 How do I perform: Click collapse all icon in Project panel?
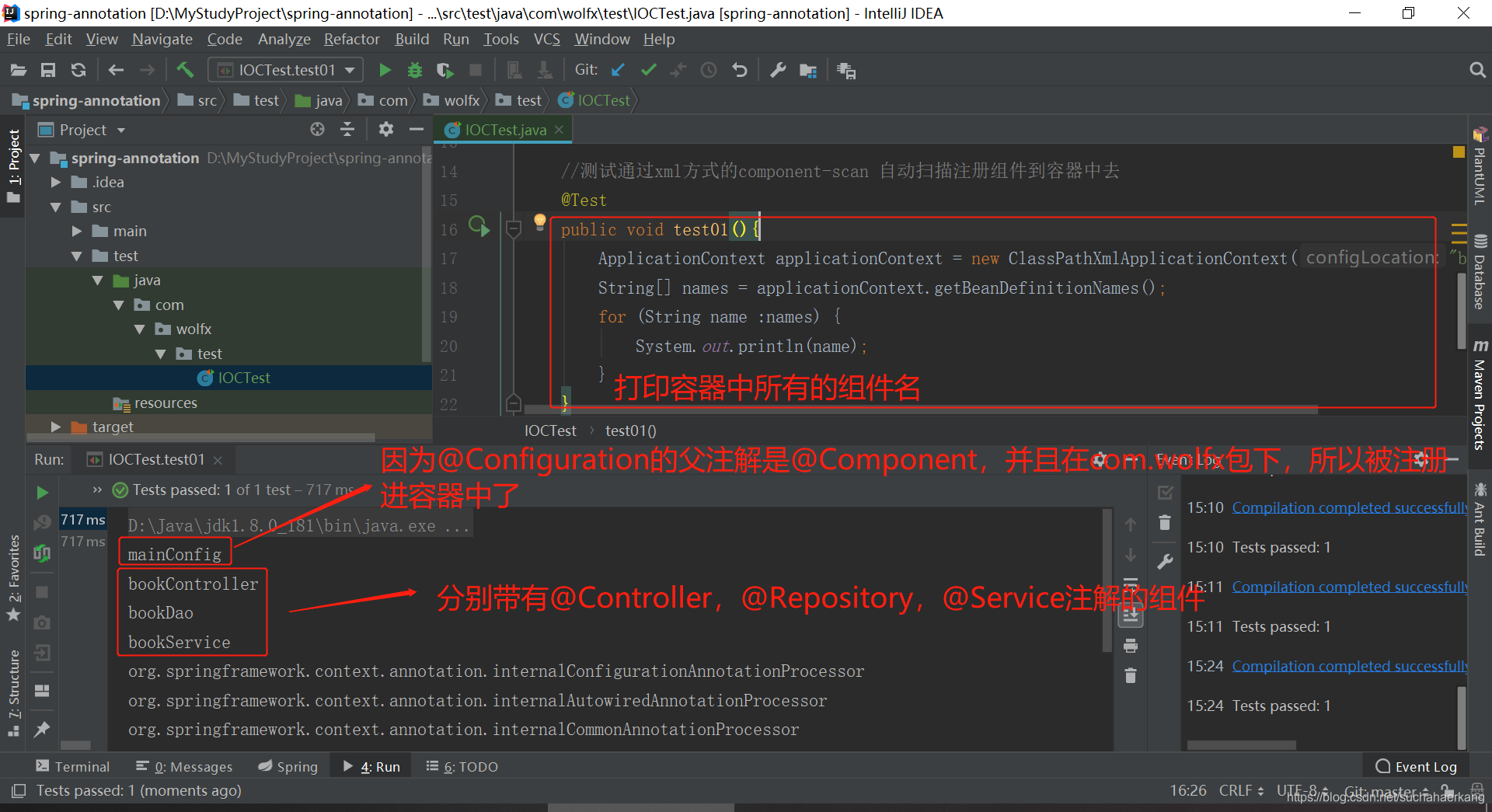[x=347, y=130]
